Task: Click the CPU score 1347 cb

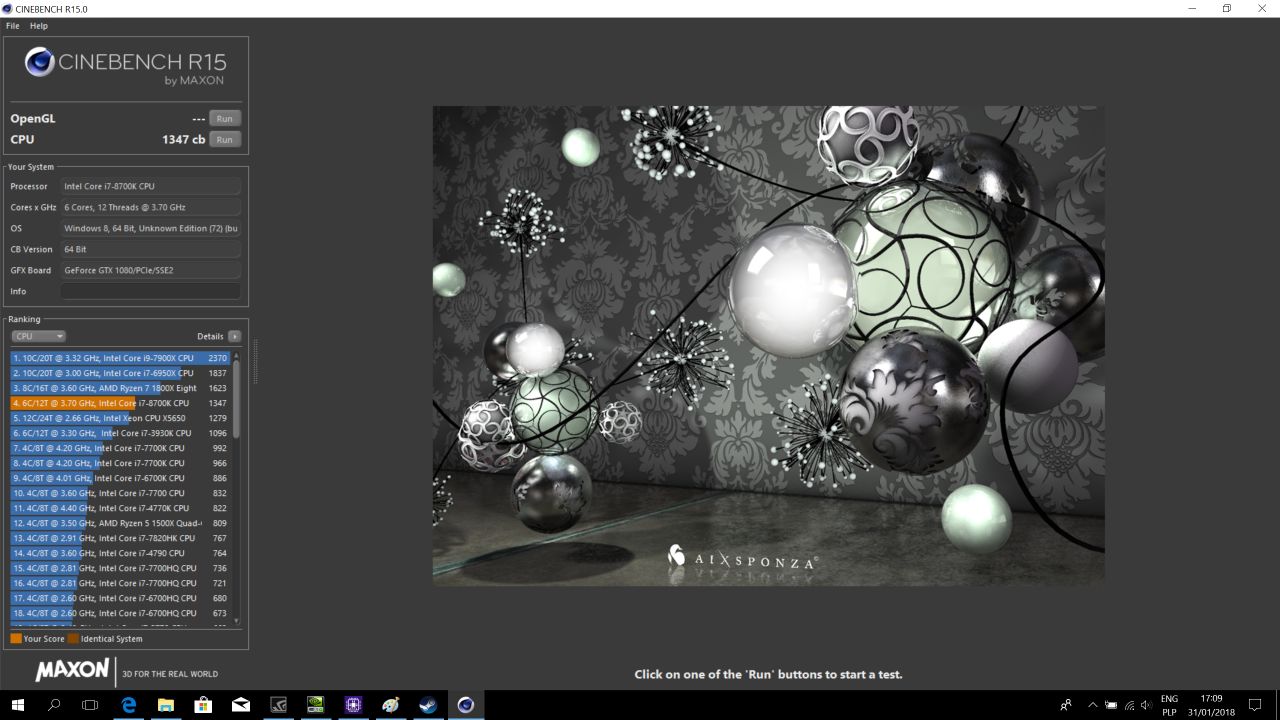Action: 183,140
